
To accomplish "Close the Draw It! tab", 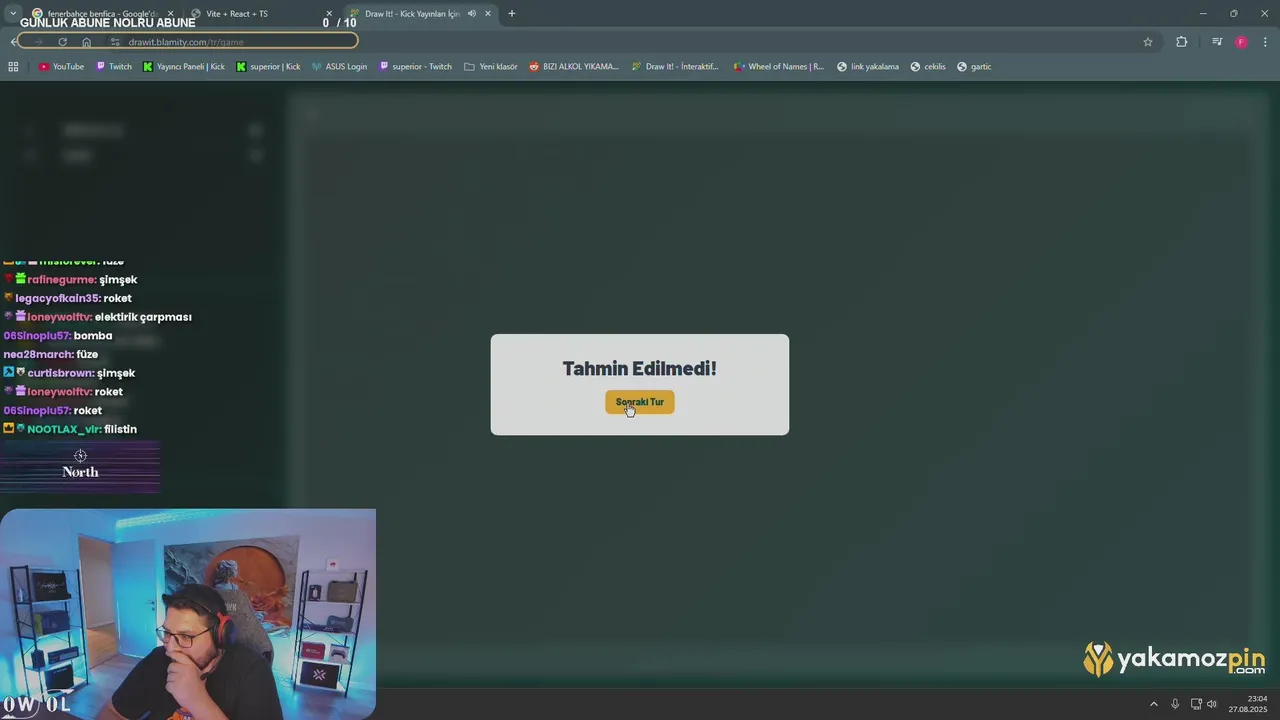I will (x=488, y=14).
